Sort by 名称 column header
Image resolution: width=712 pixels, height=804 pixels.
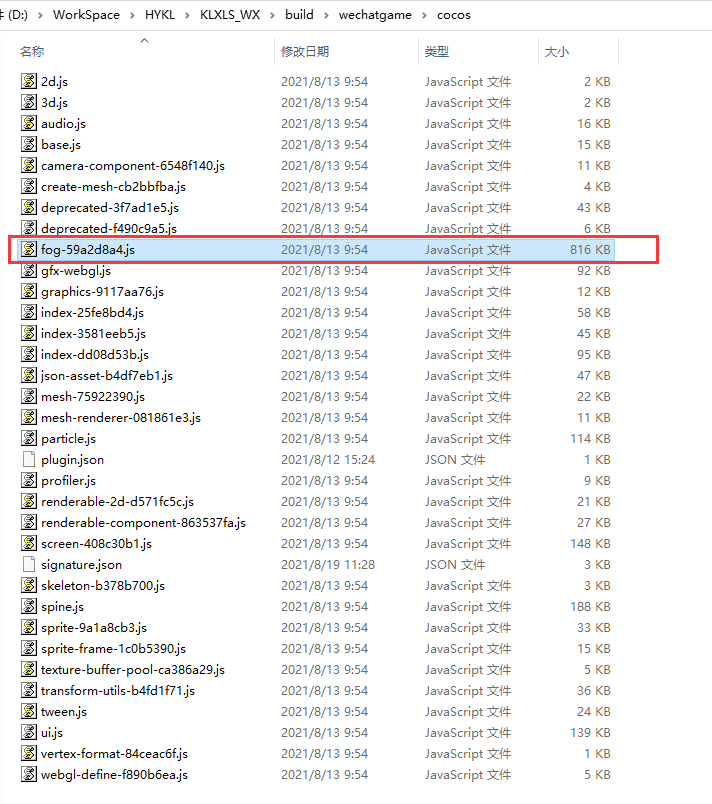click(32, 51)
